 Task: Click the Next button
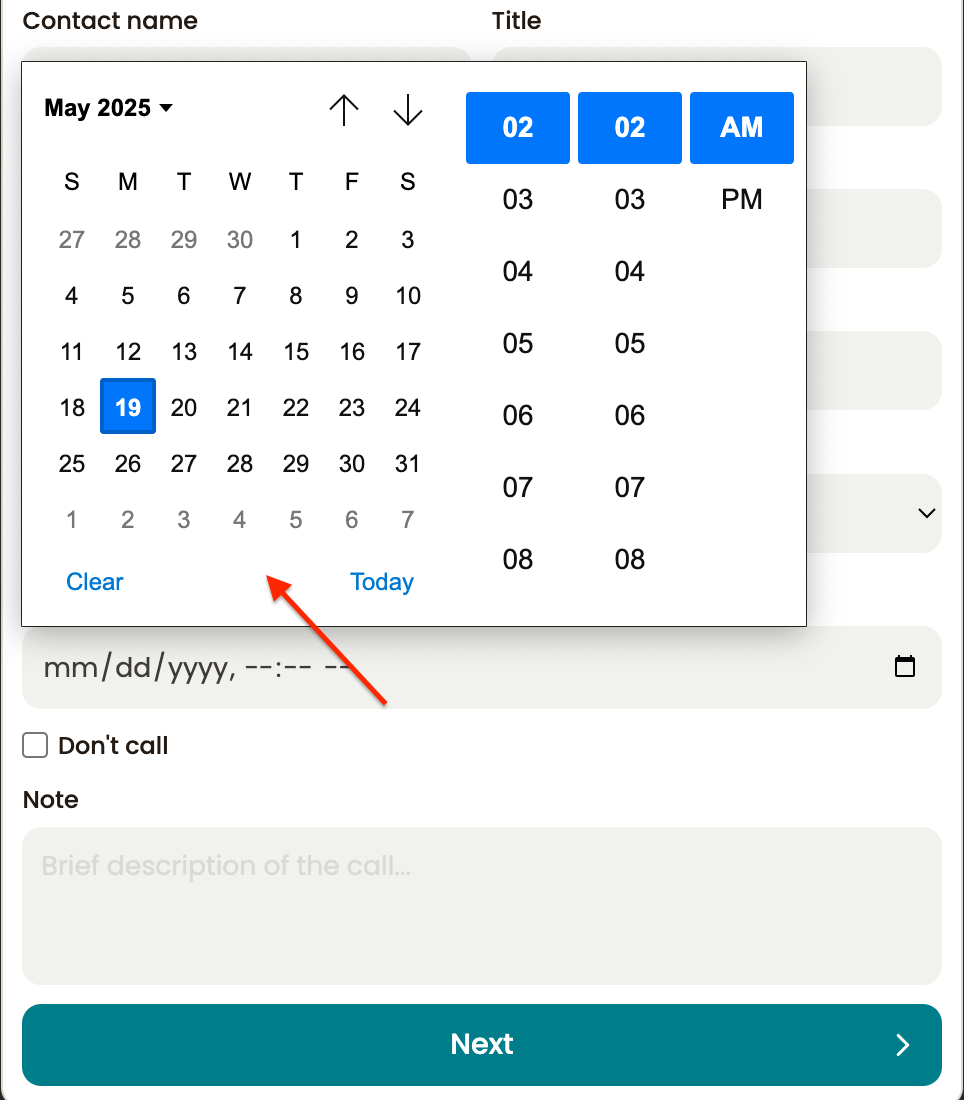[x=482, y=1045]
